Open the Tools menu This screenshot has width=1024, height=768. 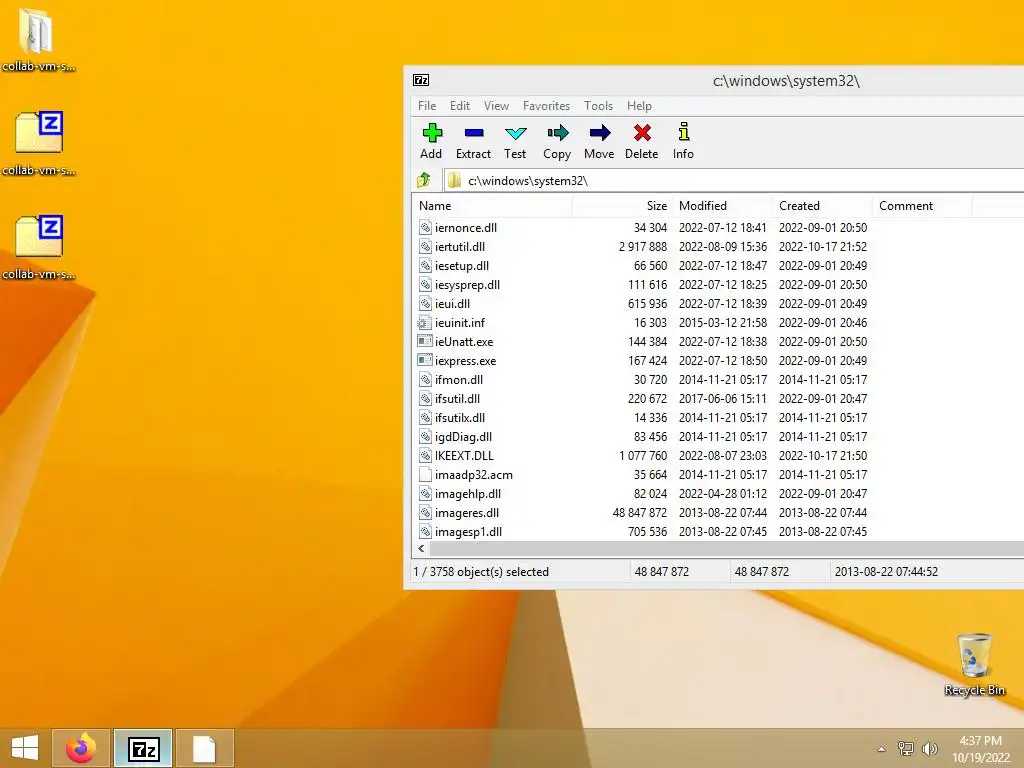click(x=598, y=106)
